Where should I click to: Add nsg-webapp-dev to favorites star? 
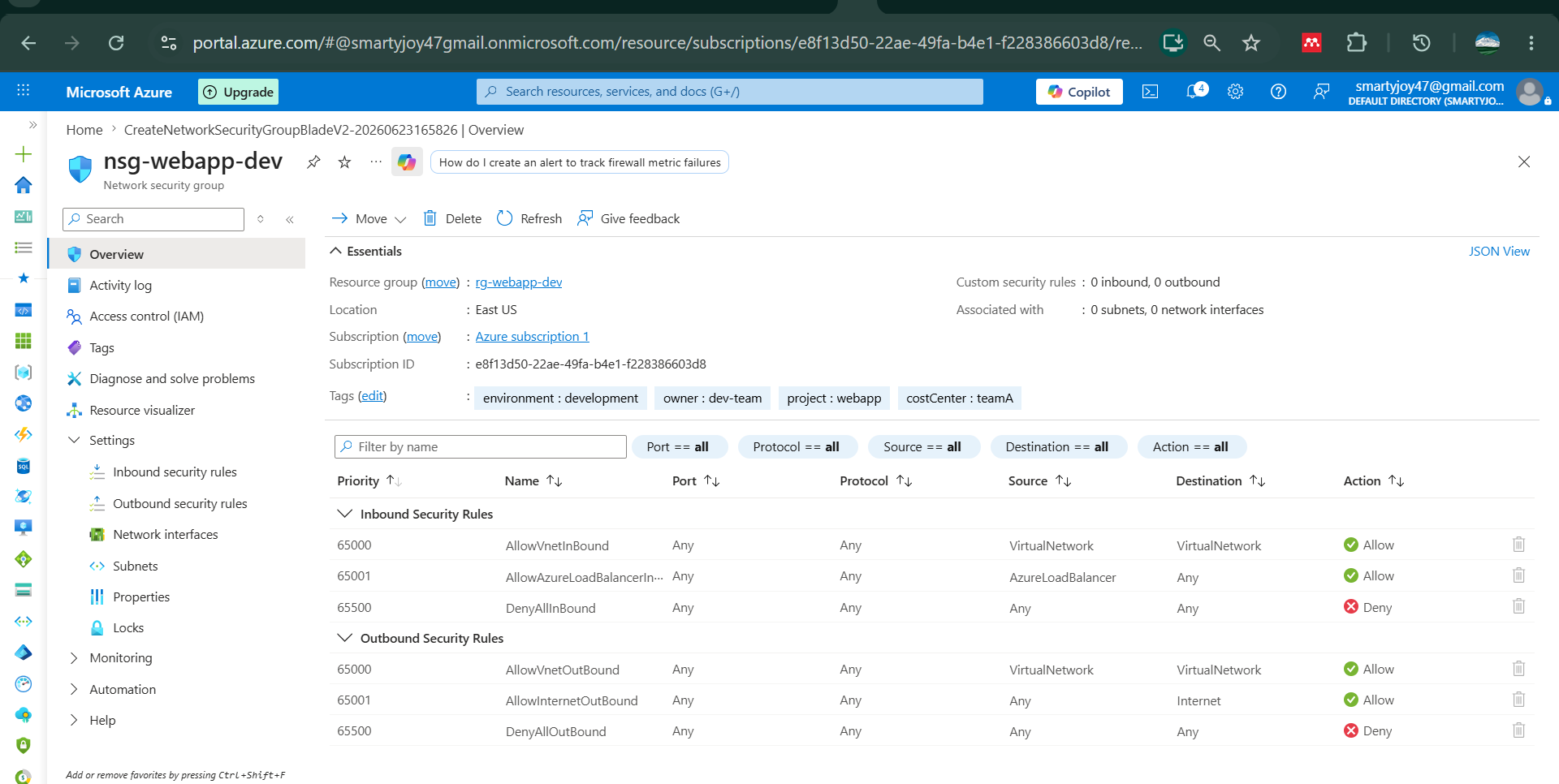(344, 162)
